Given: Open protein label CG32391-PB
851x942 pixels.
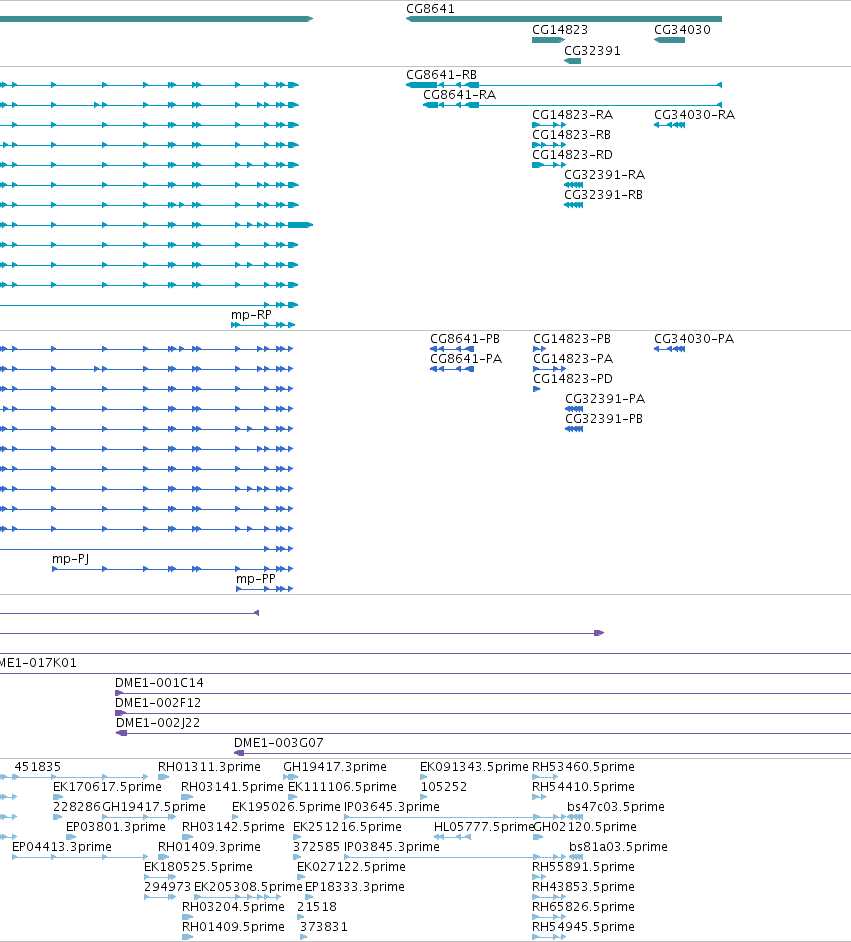Looking at the screenshot, I should (x=604, y=419).
